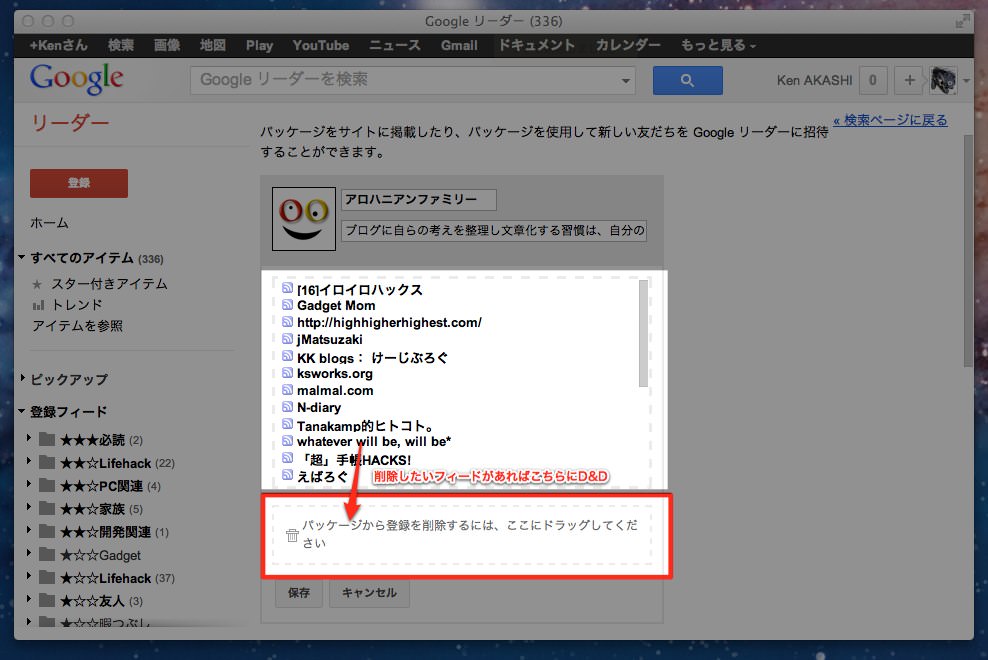Click the smiley face package avatar
Viewport: 988px width, 660px height.
point(304,219)
